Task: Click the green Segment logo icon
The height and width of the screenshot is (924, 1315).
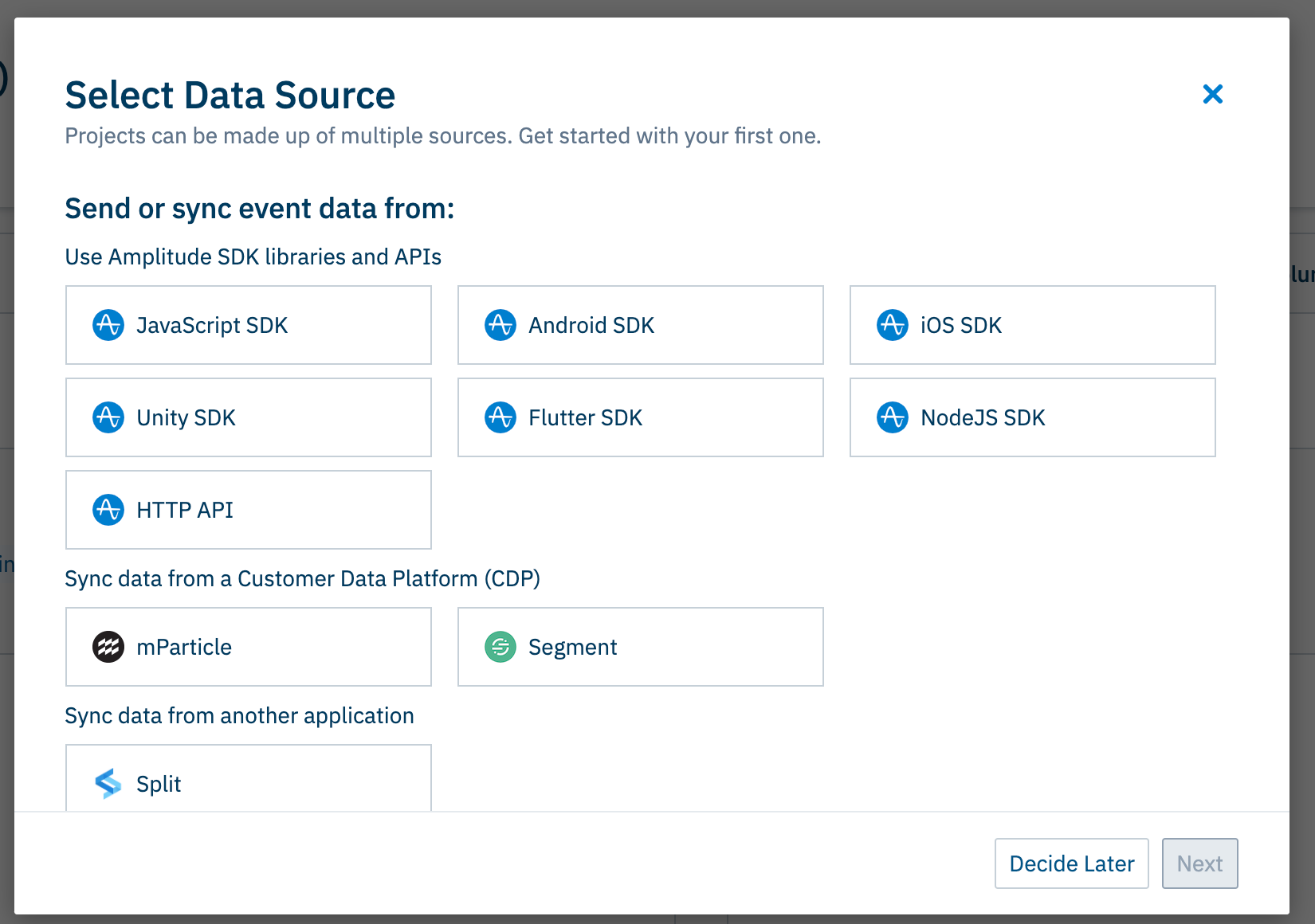Action: point(500,647)
